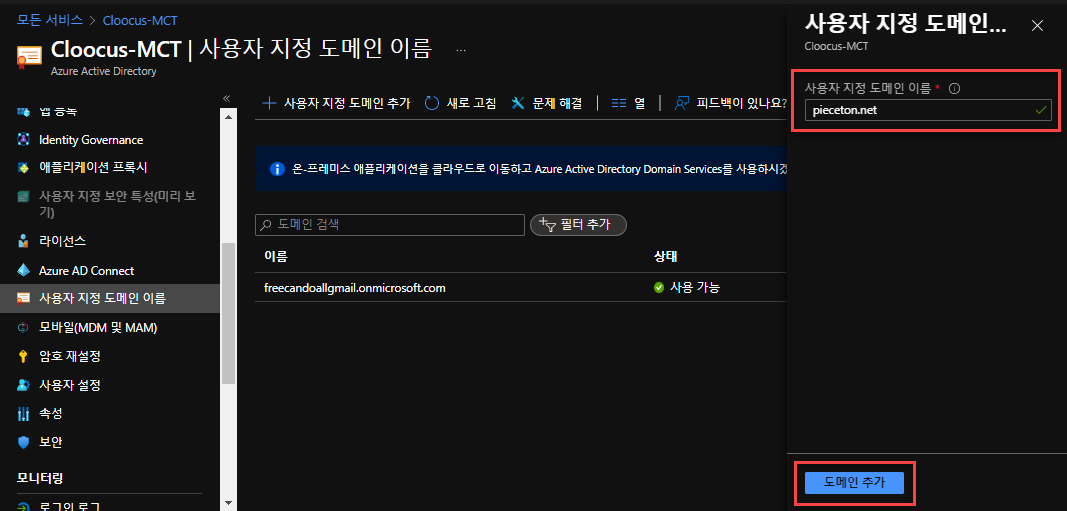The width and height of the screenshot is (1067, 511).
Task: Click 문제 해결 toolbar label
Action: (557, 103)
